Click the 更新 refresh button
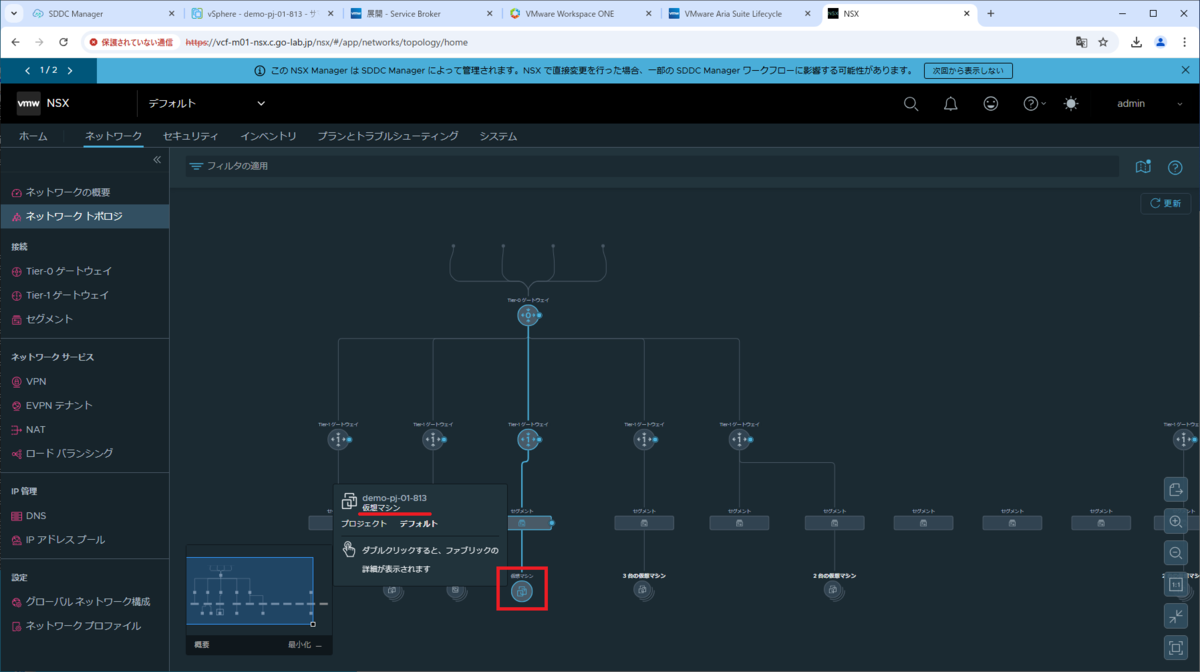 tap(1166, 203)
